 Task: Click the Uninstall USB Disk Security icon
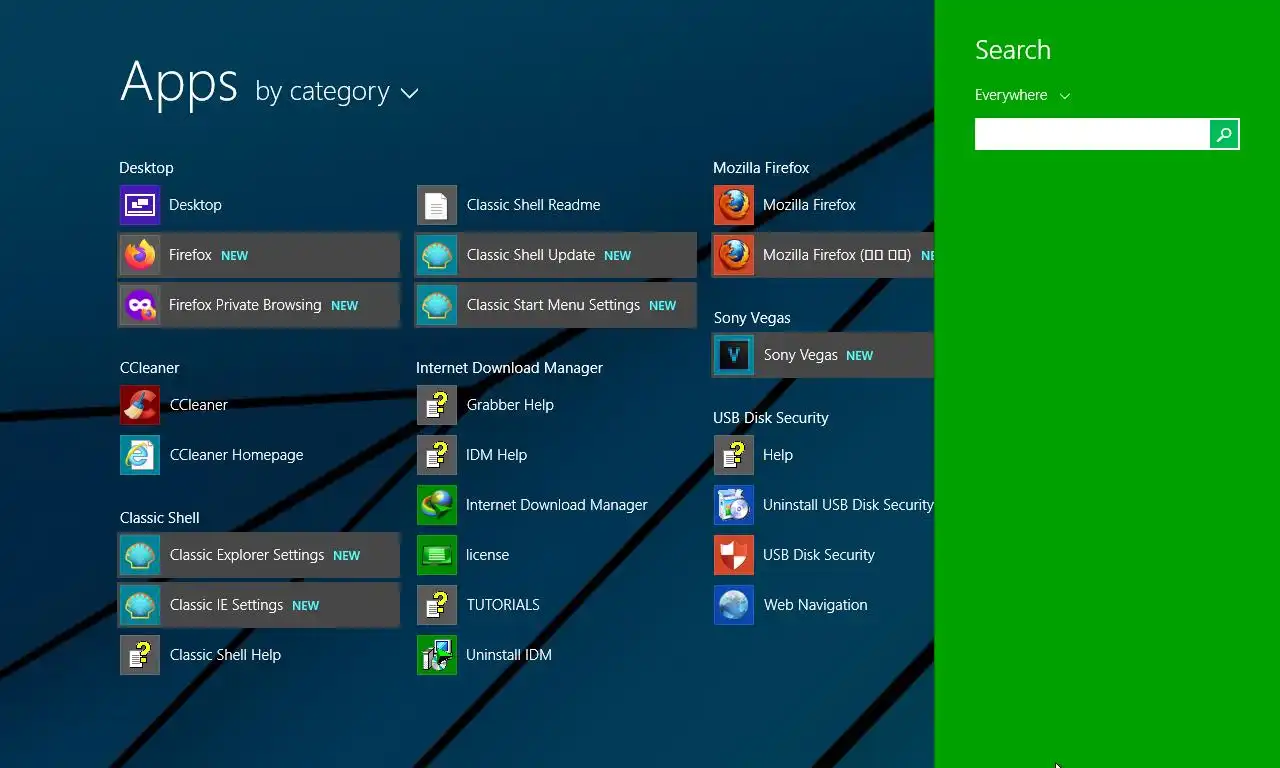[x=734, y=505]
